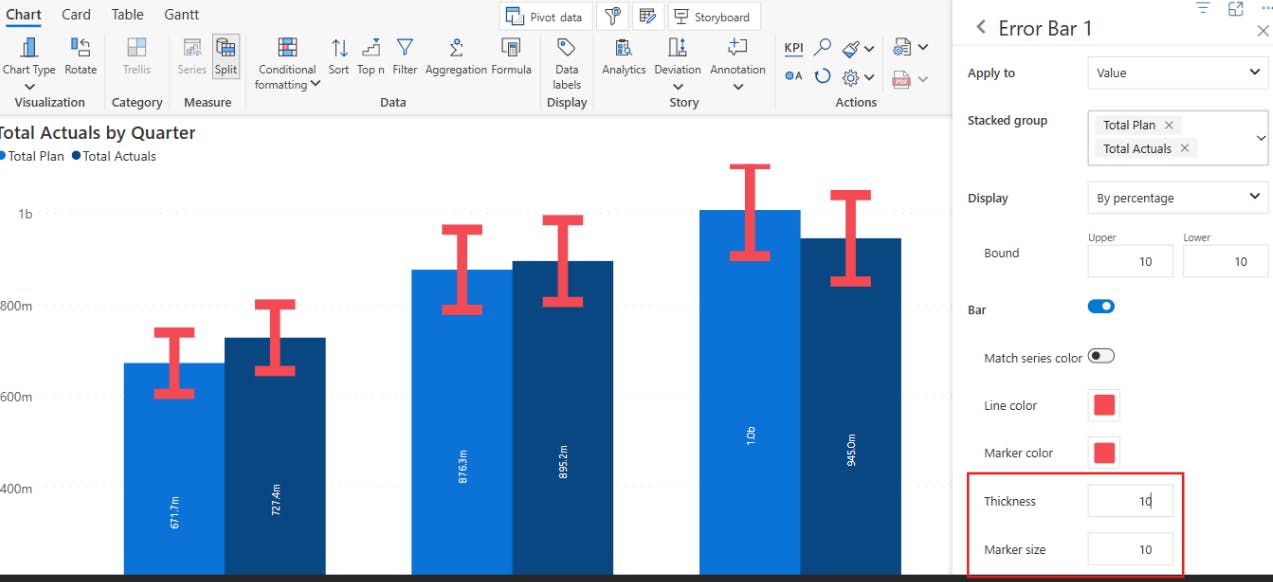
Task: Click the PDF export icon
Action: [x=902, y=79]
